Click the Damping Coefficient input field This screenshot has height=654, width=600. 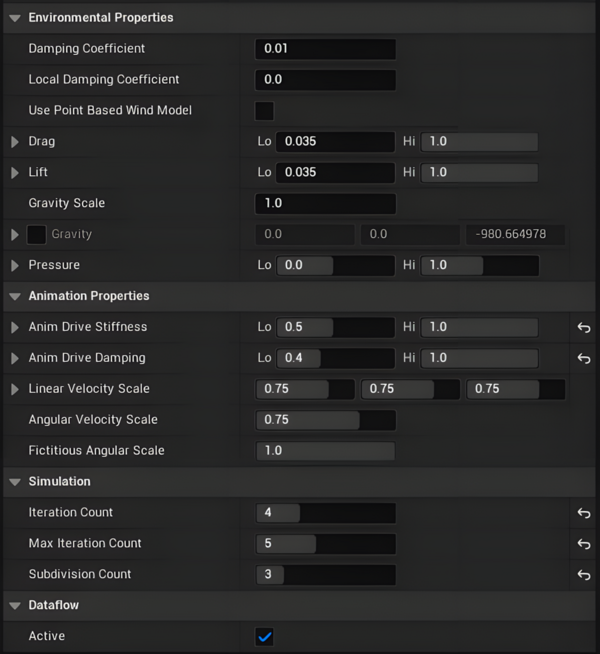click(326, 49)
